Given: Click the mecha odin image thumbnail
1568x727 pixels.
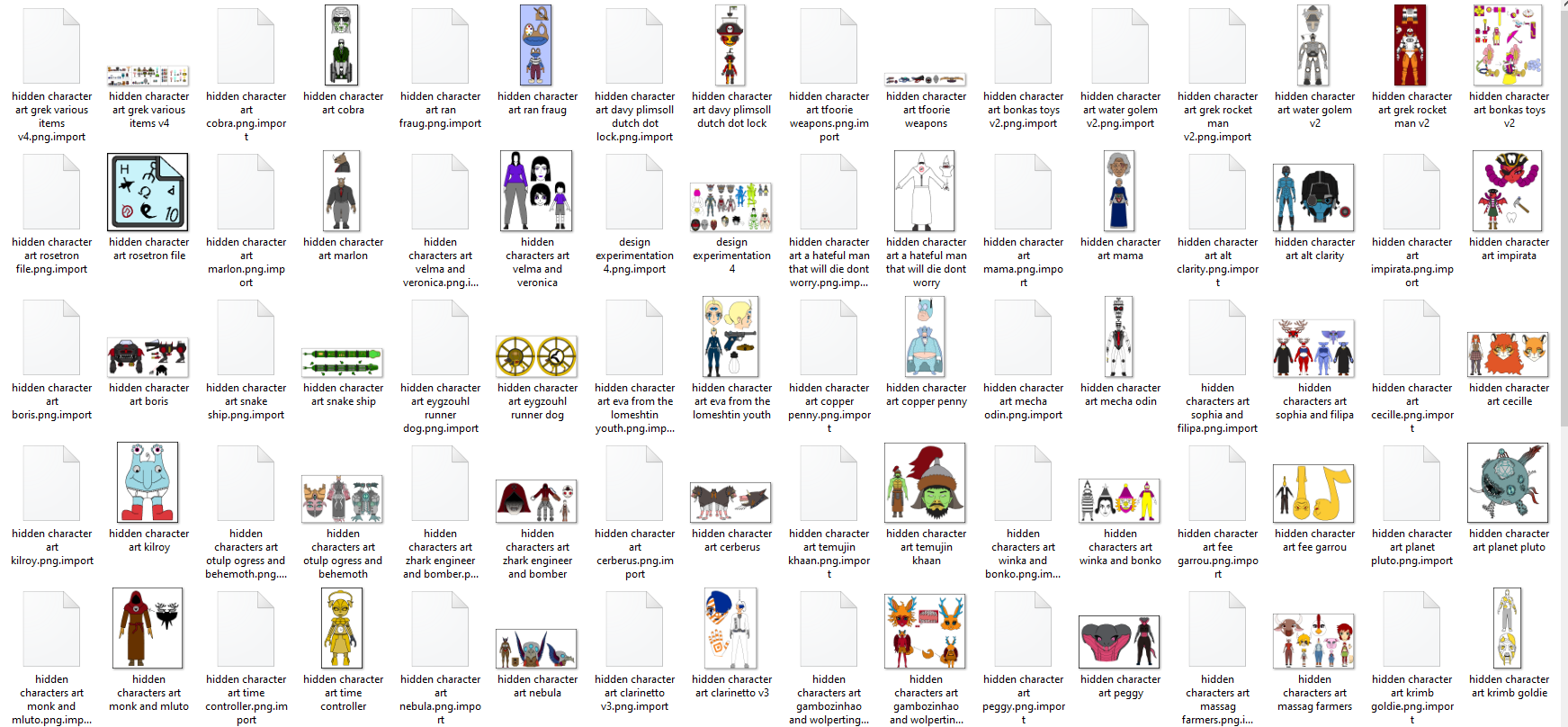Looking at the screenshot, I should pyautogui.click(x=1119, y=337).
